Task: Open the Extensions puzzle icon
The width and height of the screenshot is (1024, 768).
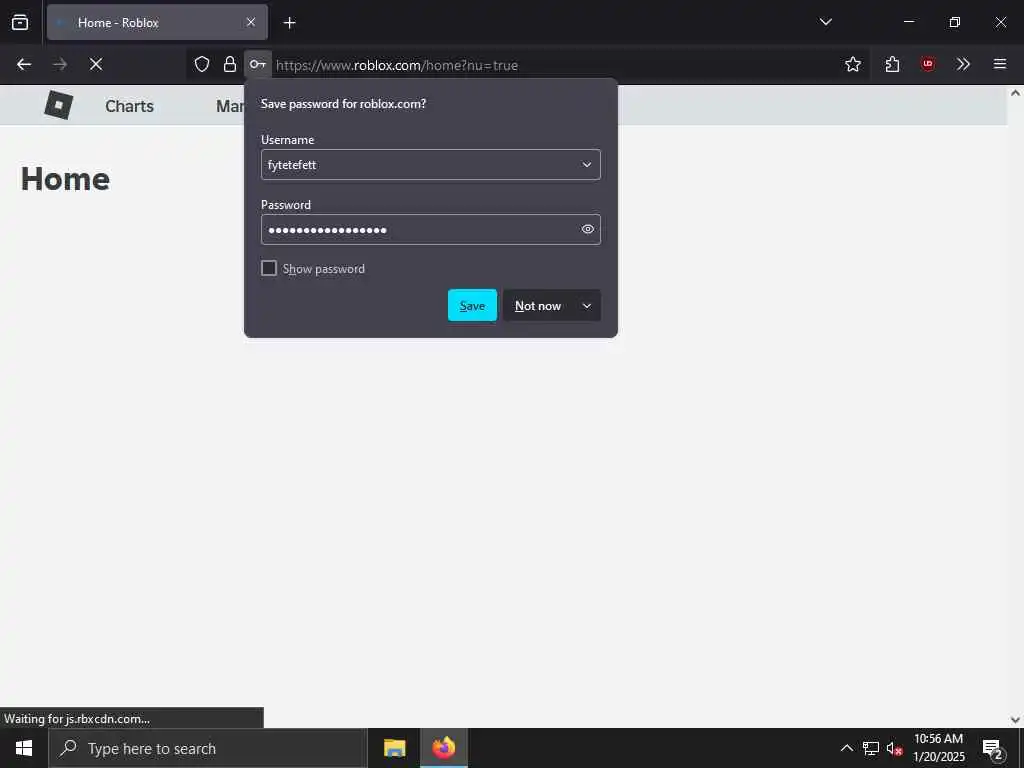Action: (892, 64)
